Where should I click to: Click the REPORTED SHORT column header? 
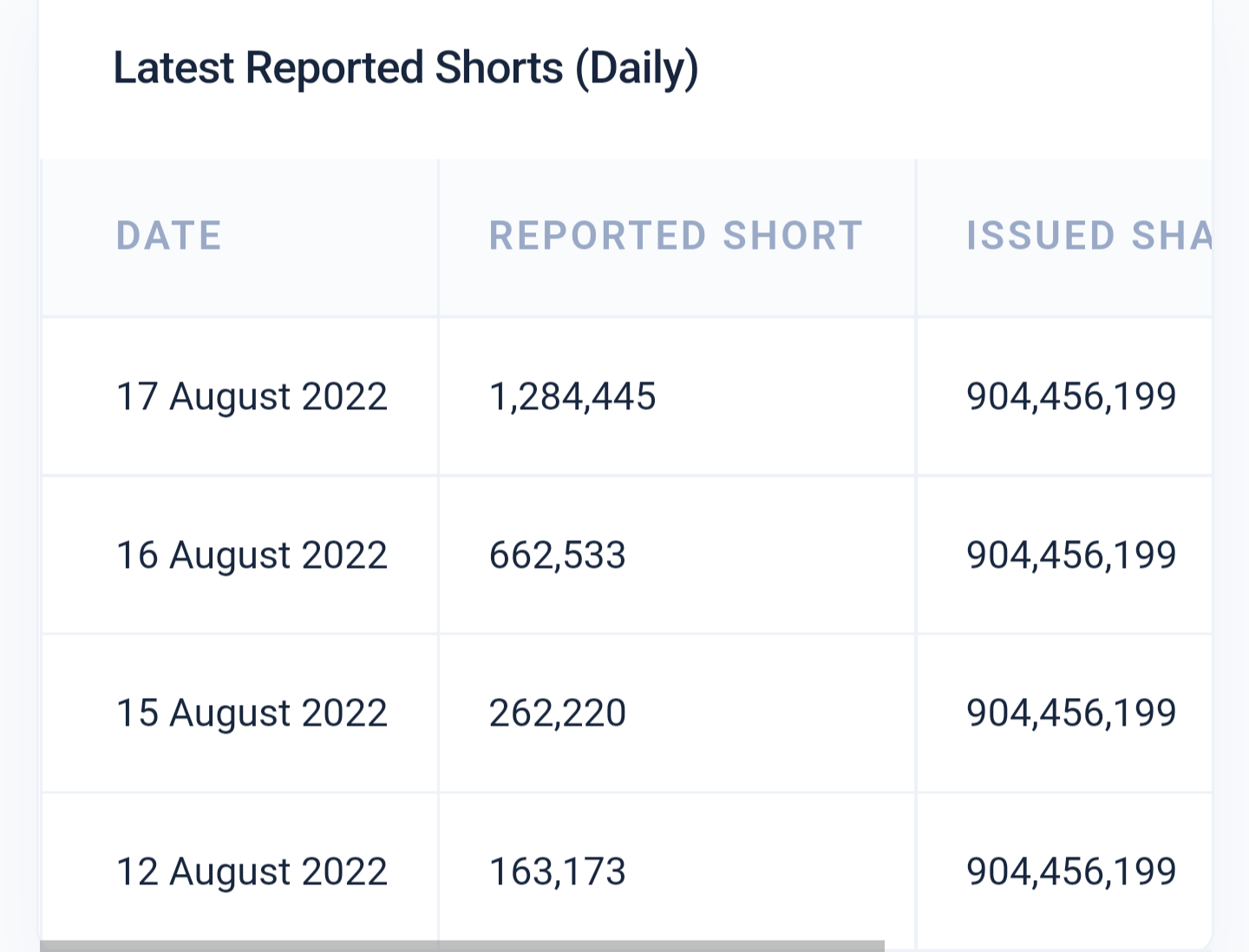[x=676, y=236]
